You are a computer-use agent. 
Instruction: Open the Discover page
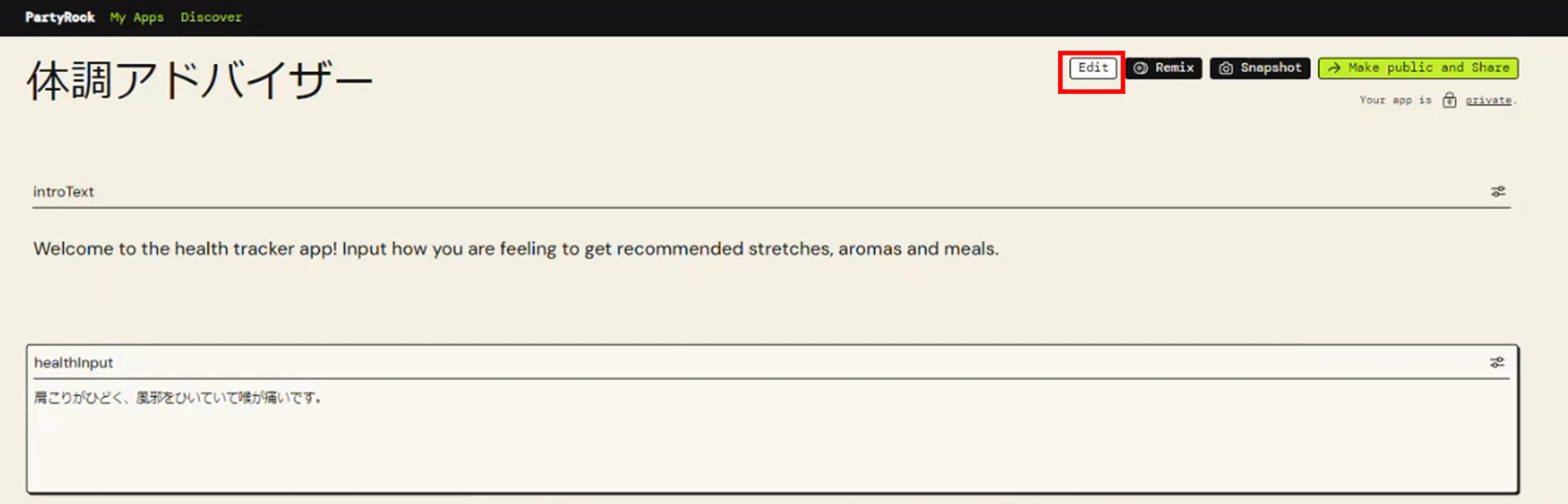(211, 17)
